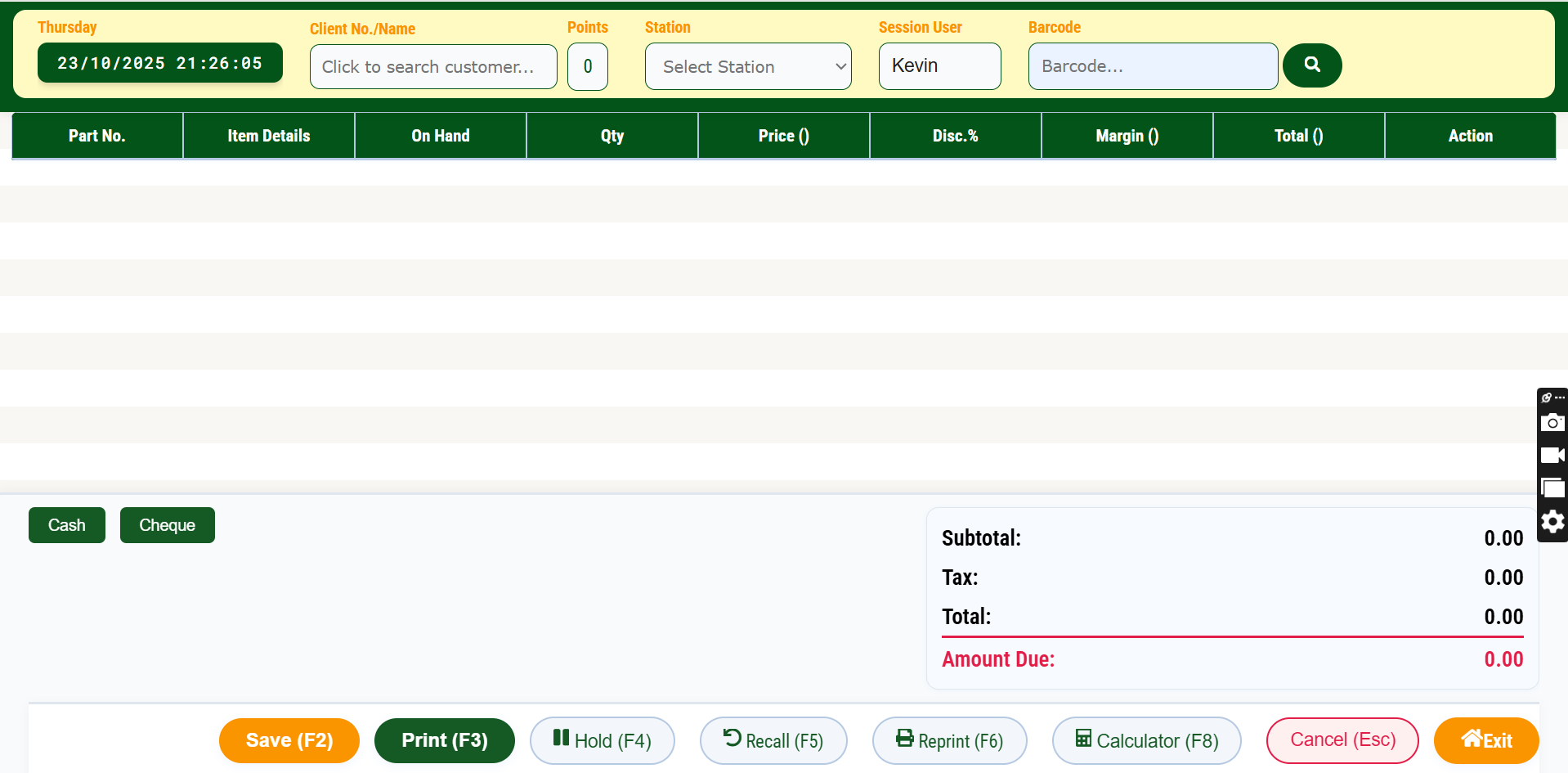Focus the Barcode input field

tap(1152, 65)
